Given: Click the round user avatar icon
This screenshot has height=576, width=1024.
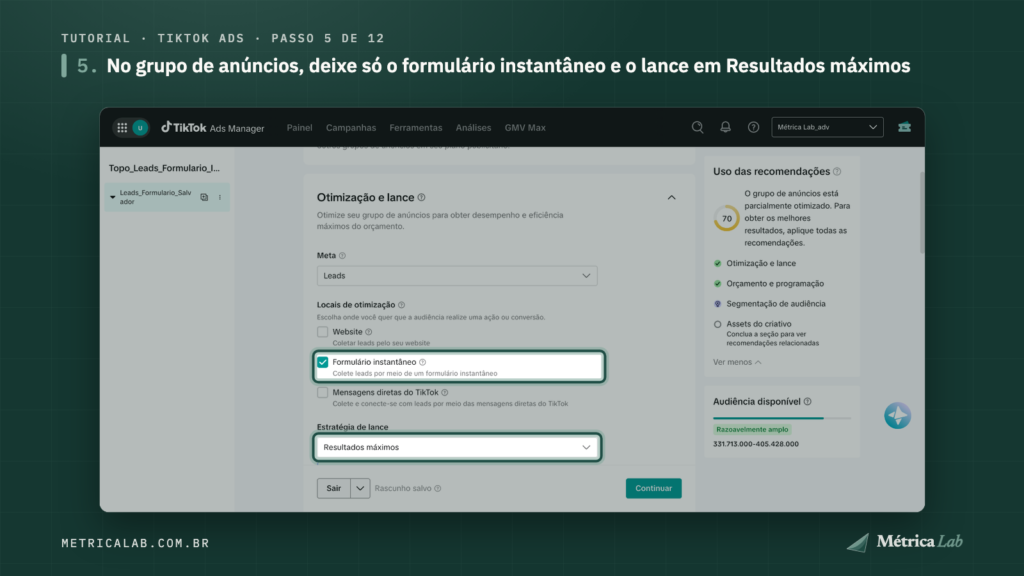Looking at the screenshot, I should (x=140, y=128).
